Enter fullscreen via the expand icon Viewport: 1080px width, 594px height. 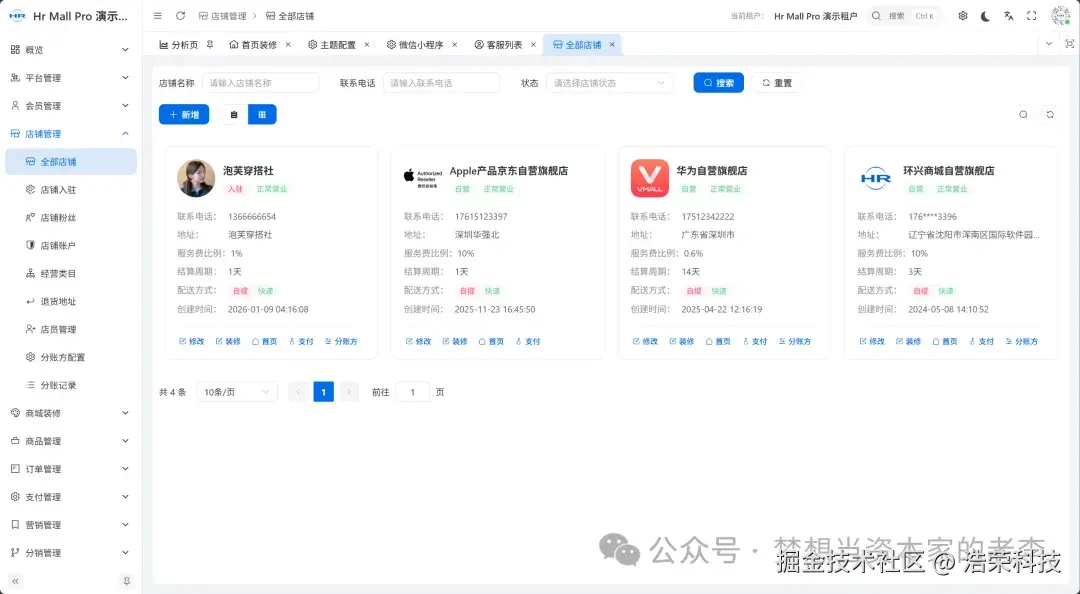point(1031,16)
